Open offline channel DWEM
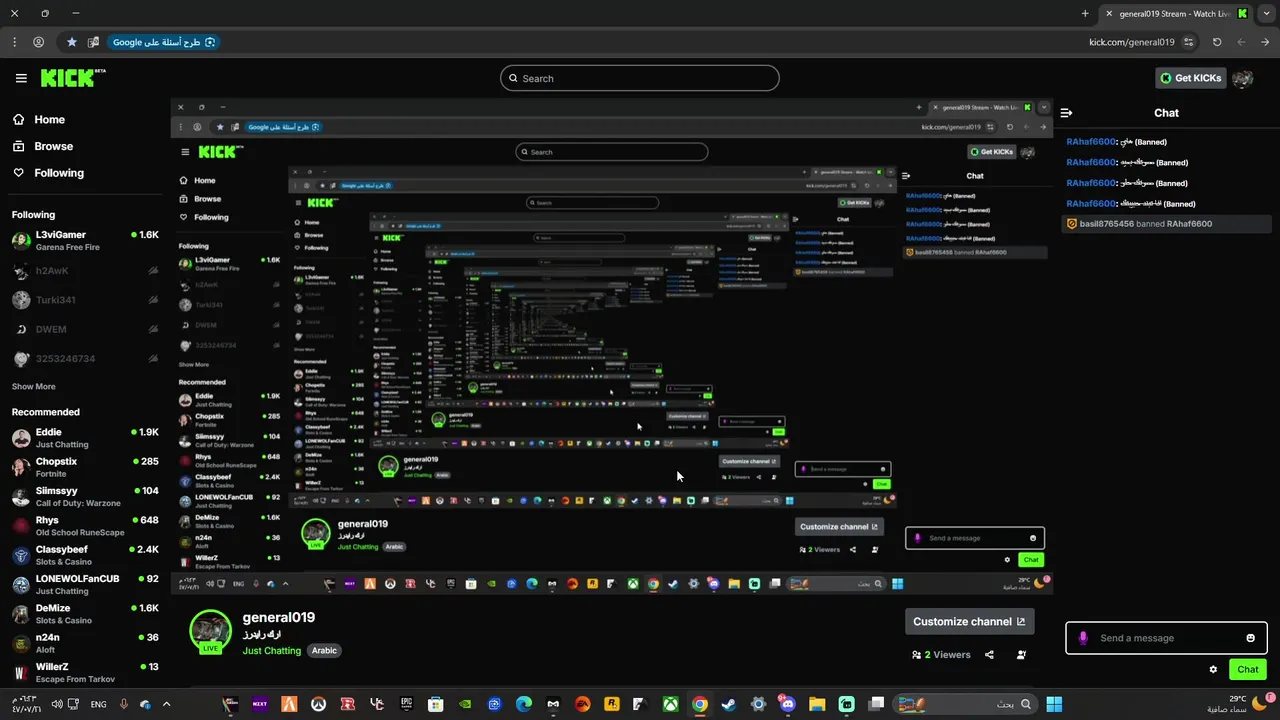1280x720 pixels. (x=85, y=329)
